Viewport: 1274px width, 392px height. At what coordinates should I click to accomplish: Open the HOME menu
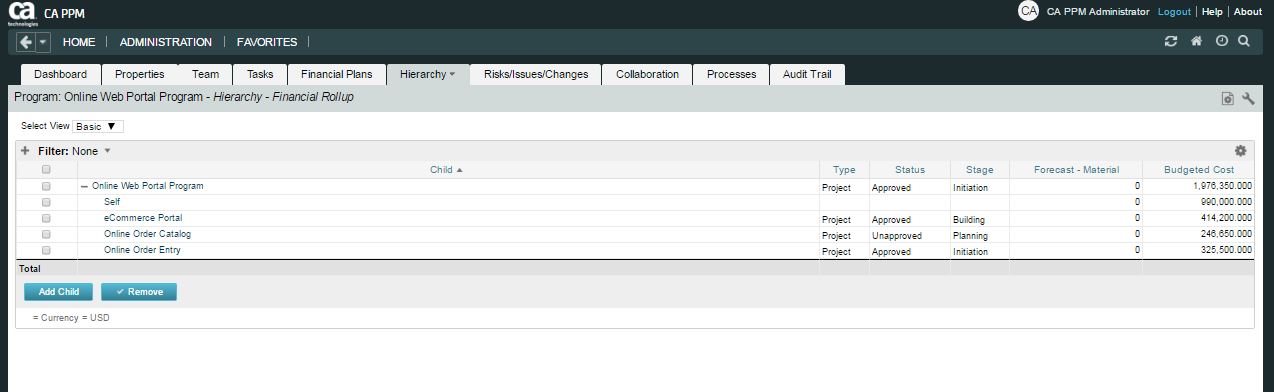[x=79, y=42]
